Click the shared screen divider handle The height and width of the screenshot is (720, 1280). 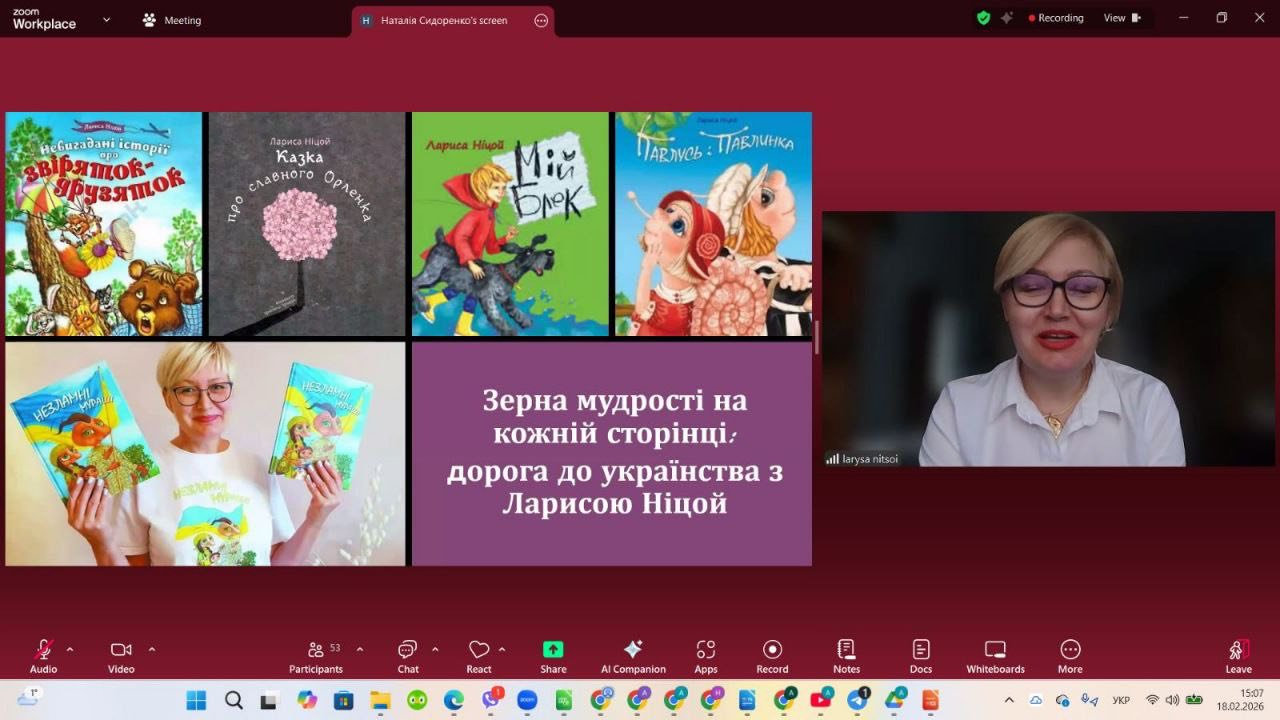point(817,338)
